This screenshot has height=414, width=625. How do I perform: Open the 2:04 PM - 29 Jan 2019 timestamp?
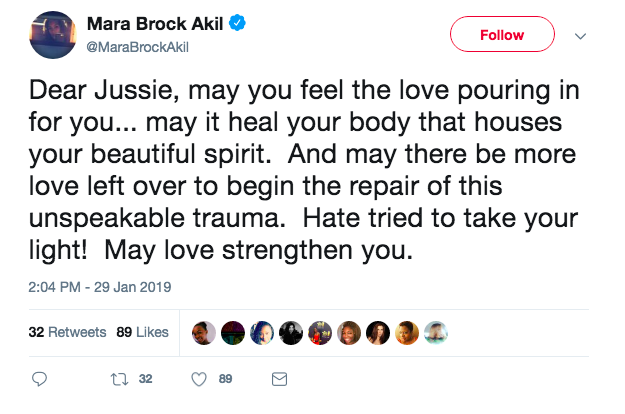tap(100, 287)
